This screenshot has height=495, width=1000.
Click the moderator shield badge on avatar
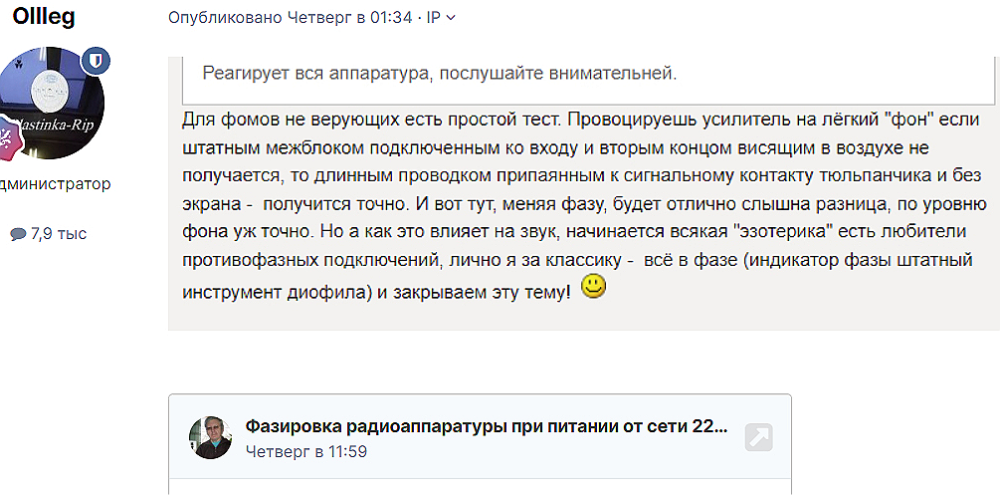[x=93, y=60]
